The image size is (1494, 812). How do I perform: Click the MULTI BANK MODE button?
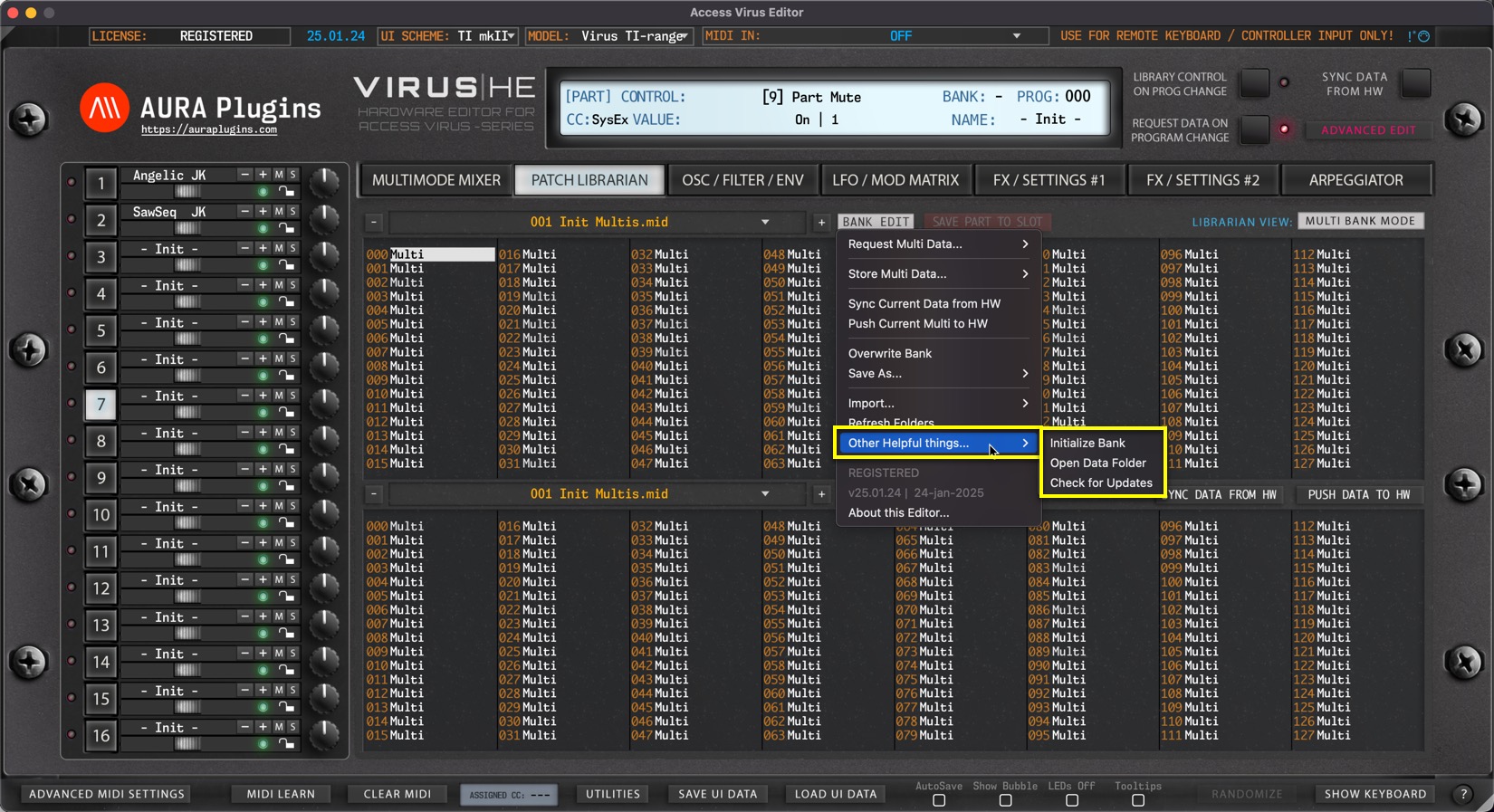point(1360,221)
